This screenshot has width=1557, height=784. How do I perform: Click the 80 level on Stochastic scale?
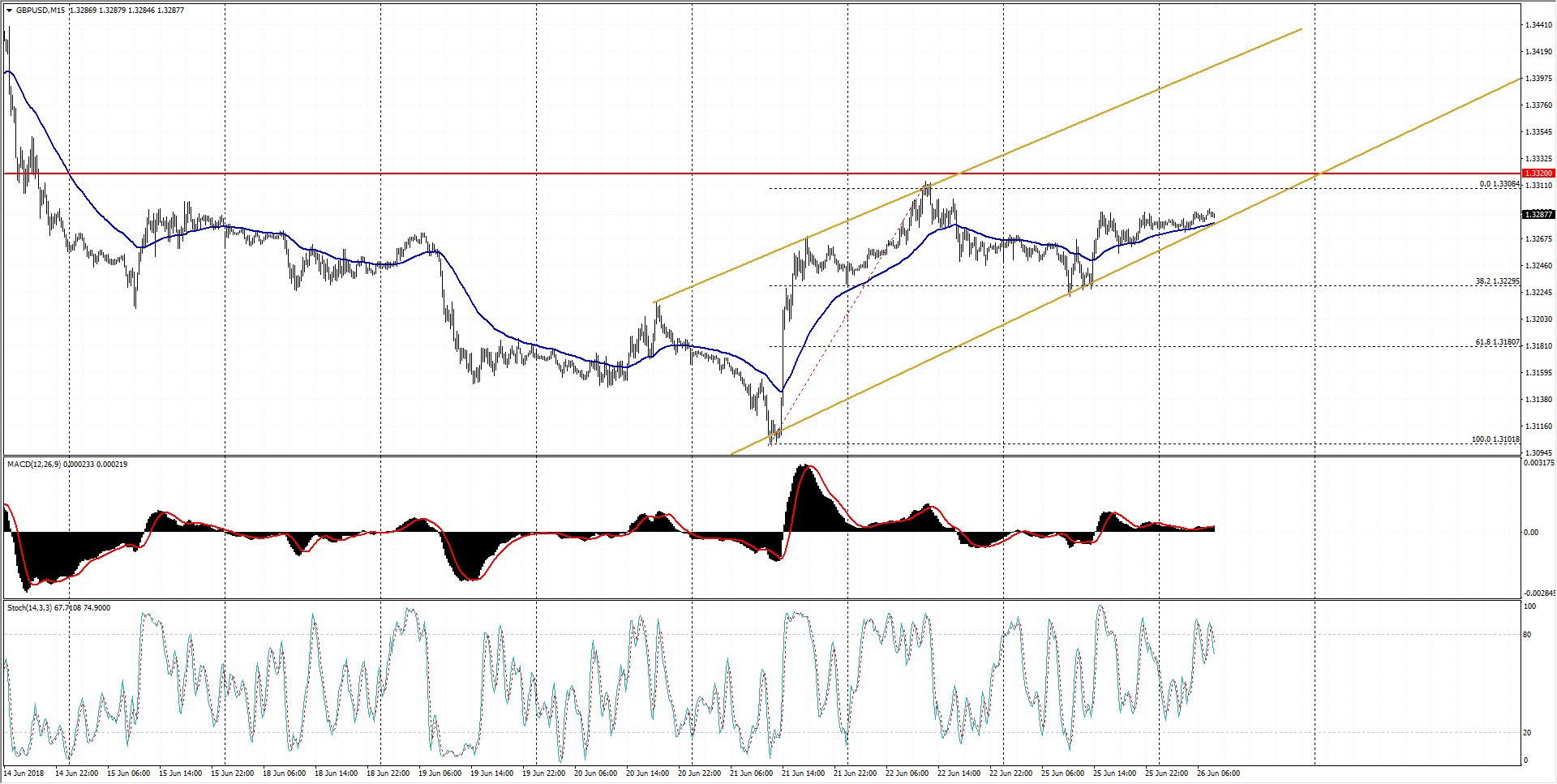(1528, 635)
